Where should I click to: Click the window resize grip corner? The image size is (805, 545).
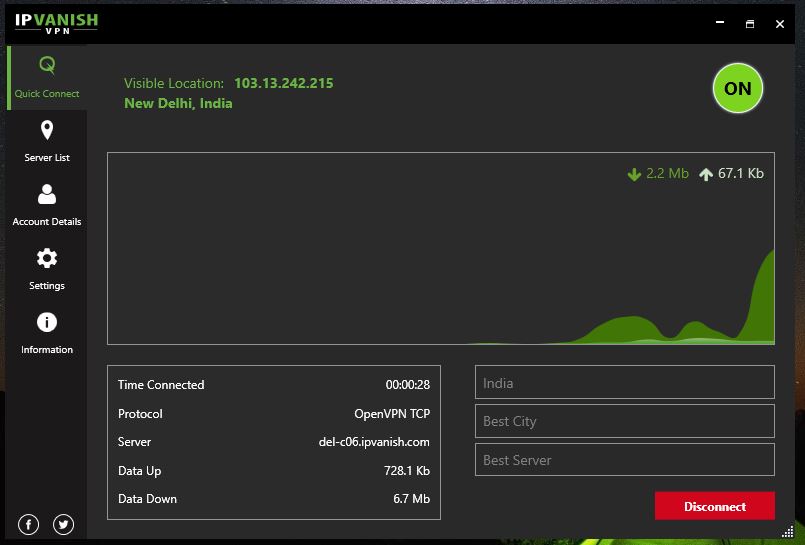788,532
